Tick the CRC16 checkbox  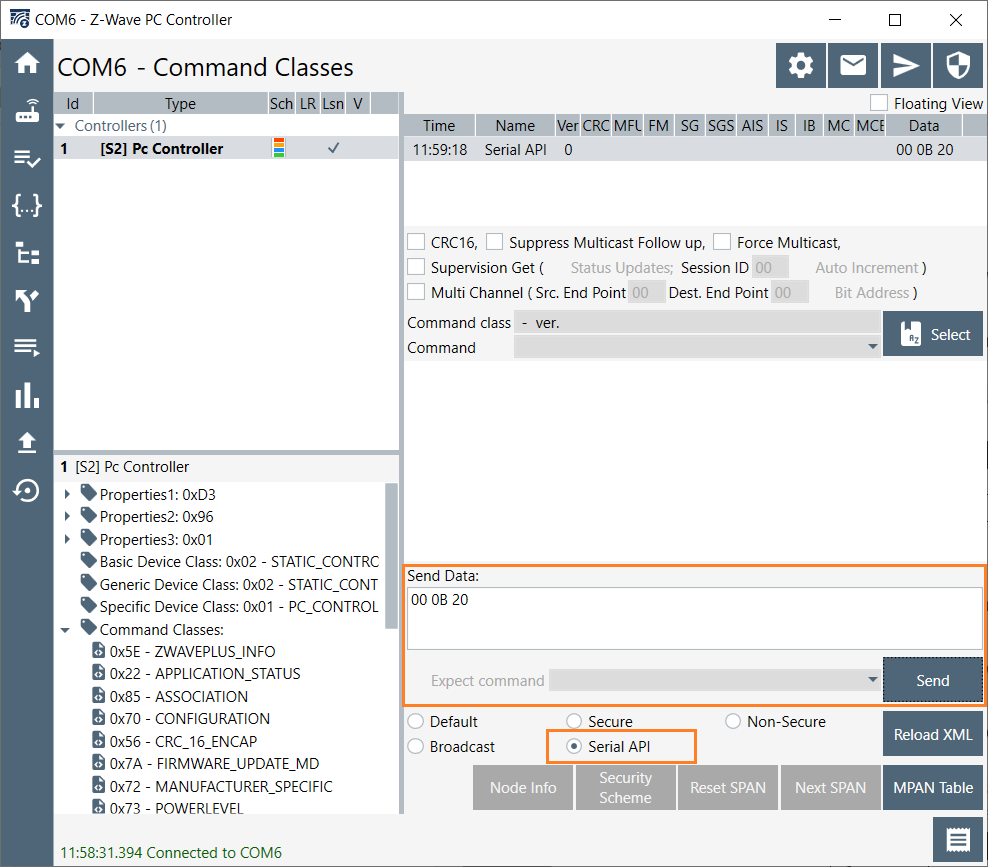click(416, 242)
